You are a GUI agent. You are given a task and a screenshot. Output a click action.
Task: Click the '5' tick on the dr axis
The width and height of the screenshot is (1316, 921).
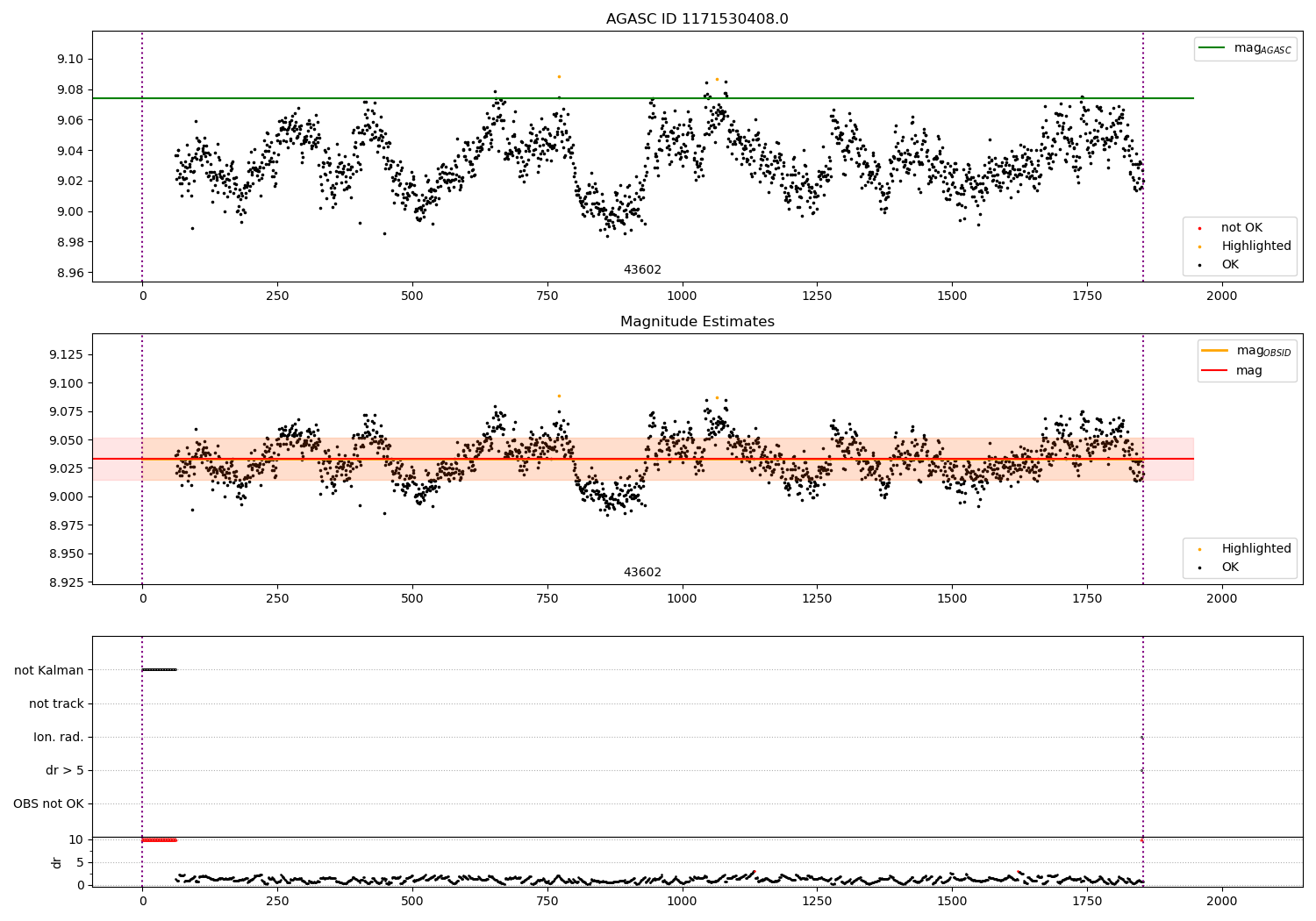point(81,862)
